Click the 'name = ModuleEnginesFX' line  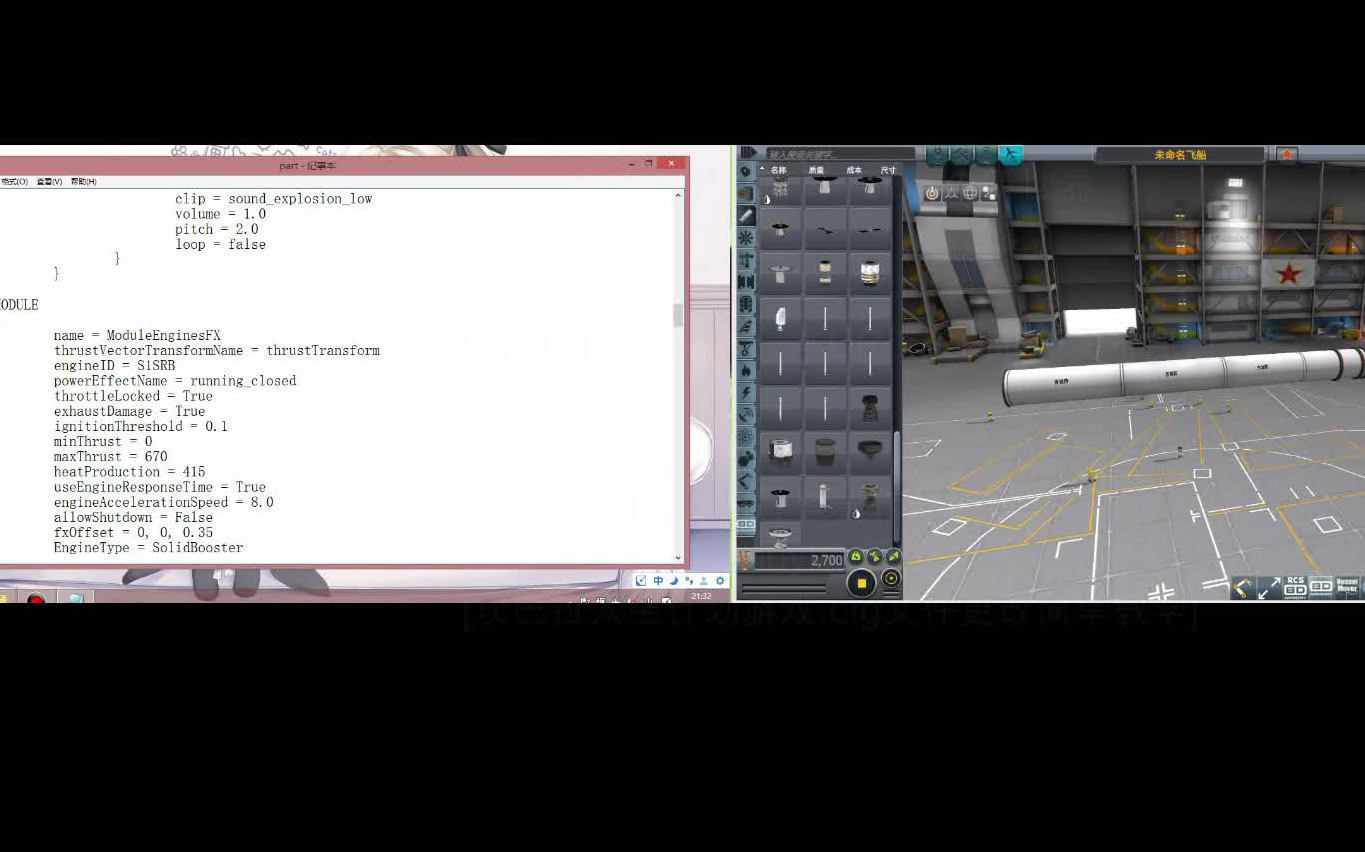(x=137, y=336)
